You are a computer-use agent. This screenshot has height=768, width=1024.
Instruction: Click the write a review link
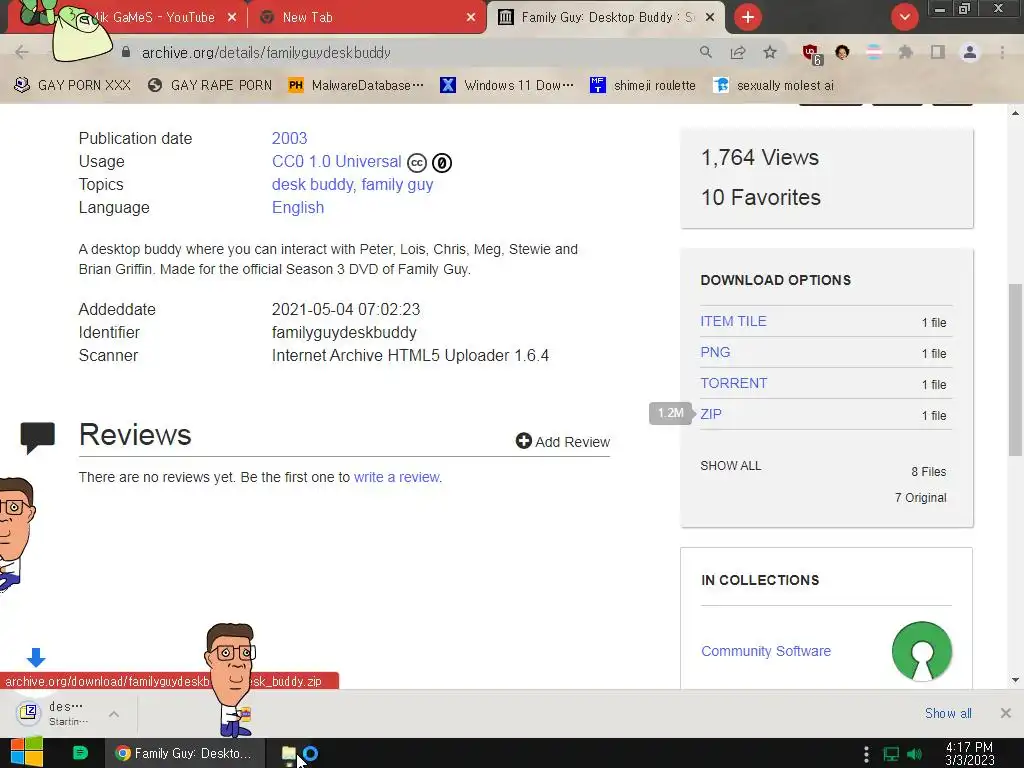(396, 477)
